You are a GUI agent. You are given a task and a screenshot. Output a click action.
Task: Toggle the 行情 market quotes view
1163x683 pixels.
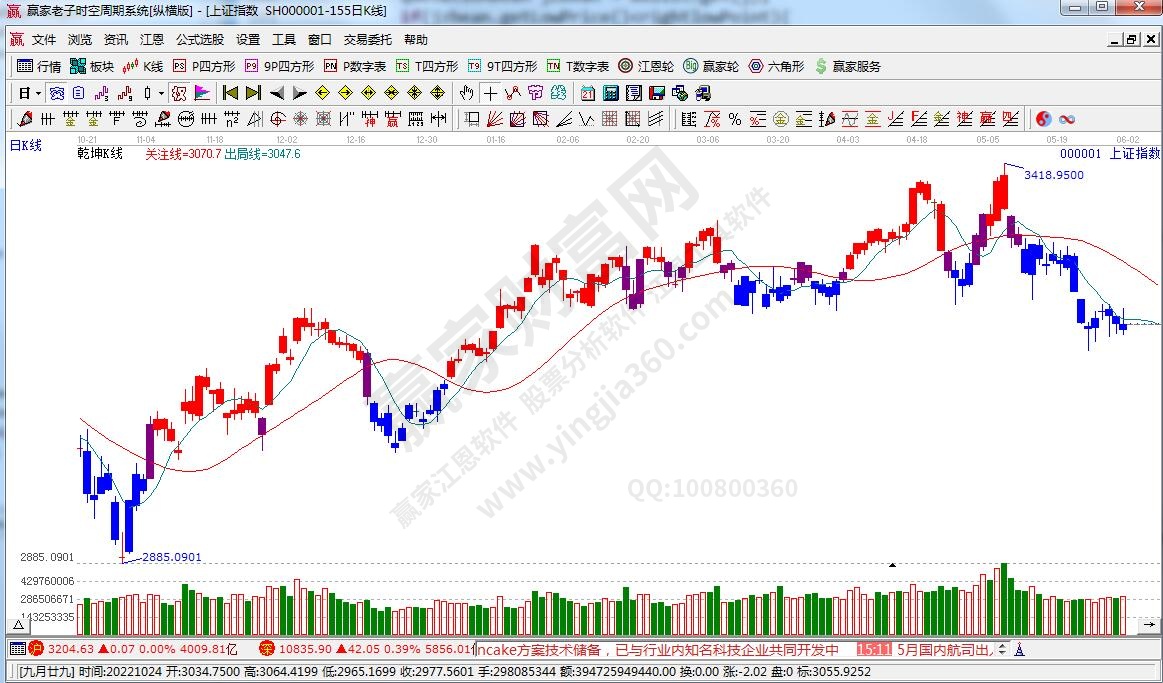tap(39, 66)
